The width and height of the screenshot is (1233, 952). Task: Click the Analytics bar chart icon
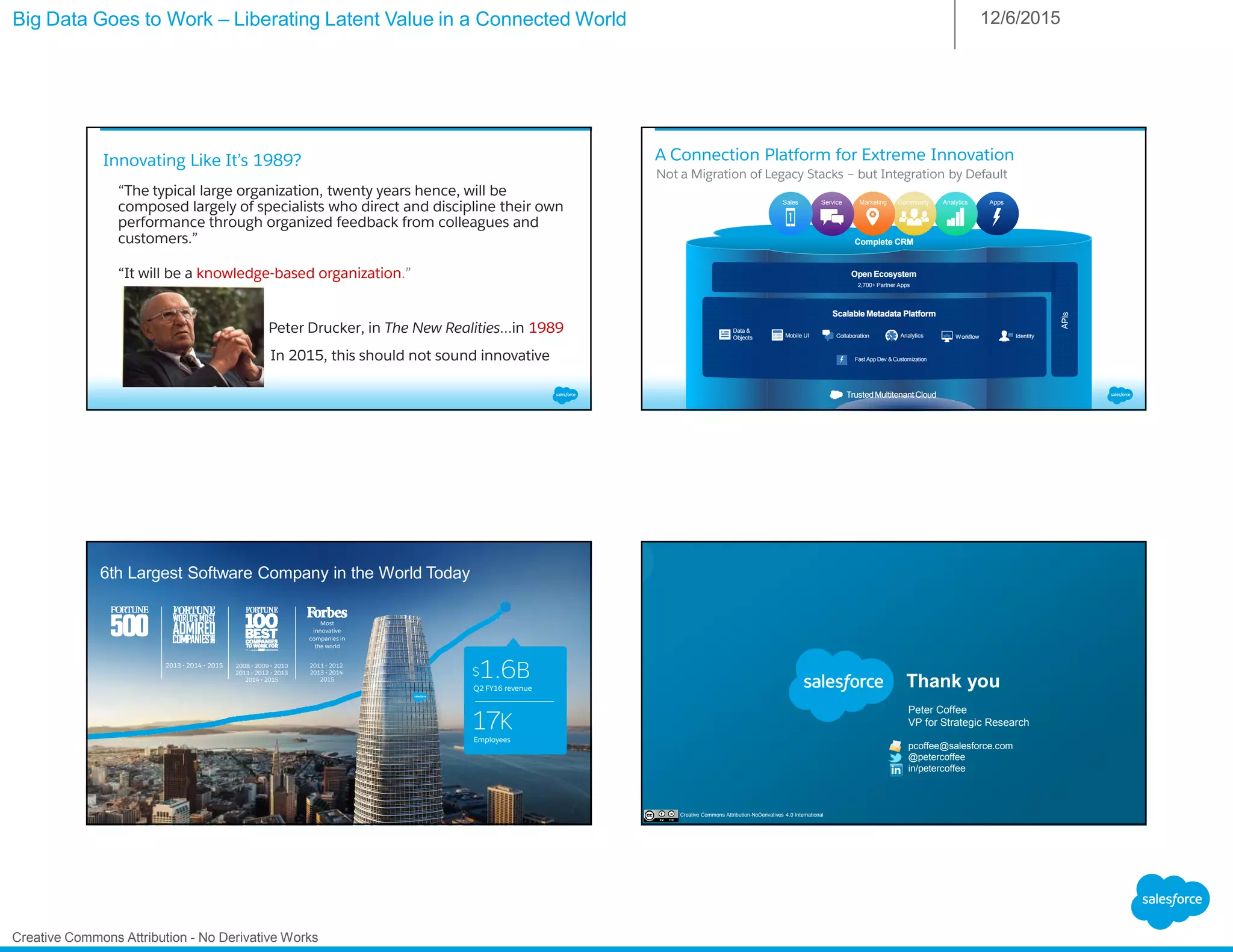955,217
